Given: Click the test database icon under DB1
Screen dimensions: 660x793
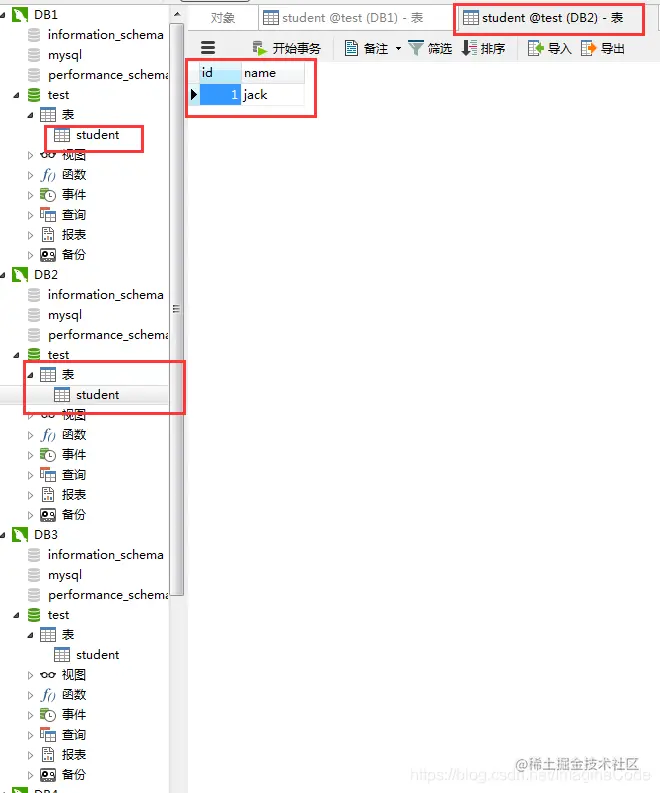Looking at the screenshot, I should [x=34, y=95].
